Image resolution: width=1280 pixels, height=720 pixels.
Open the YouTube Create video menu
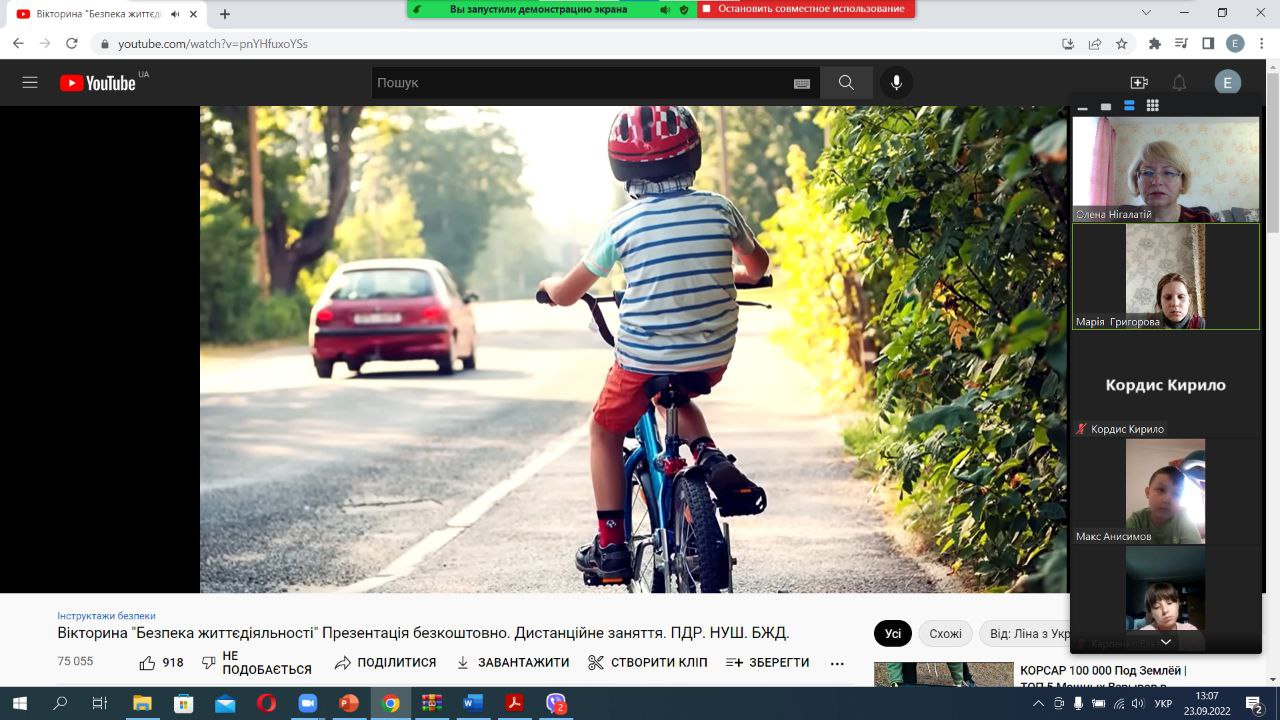tap(1139, 83)
